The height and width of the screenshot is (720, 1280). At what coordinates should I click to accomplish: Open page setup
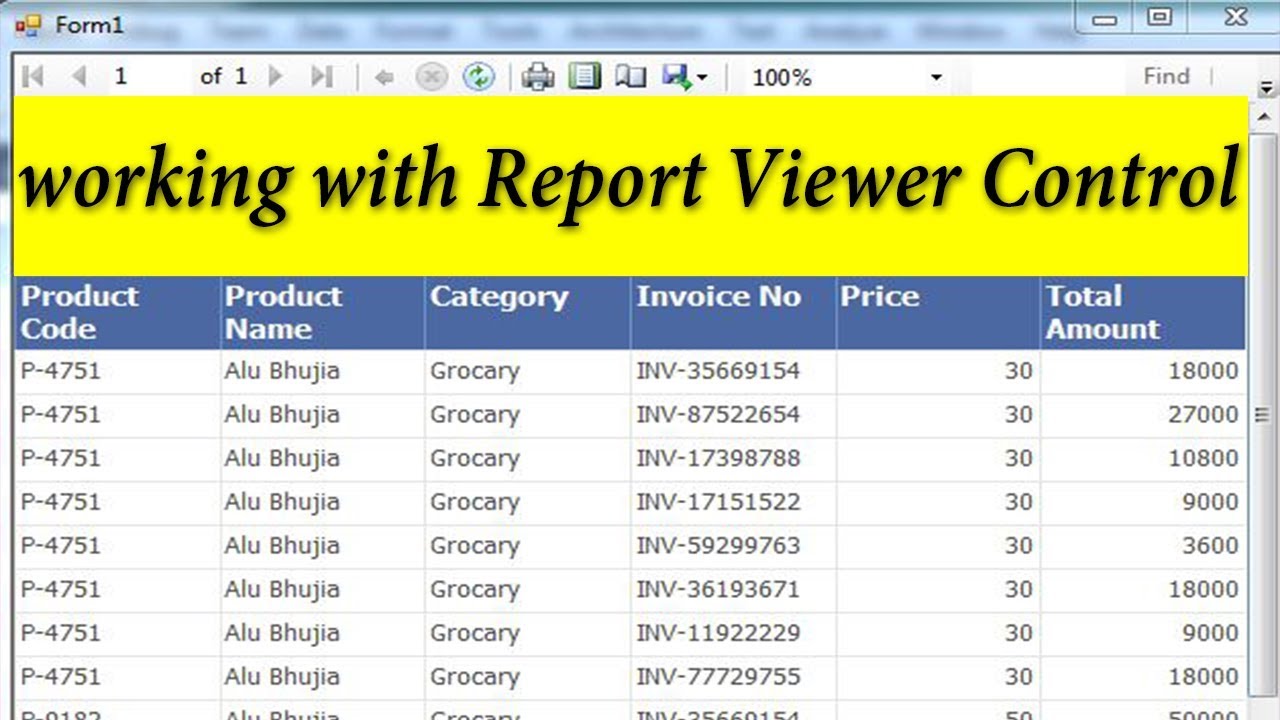(631, 77)
